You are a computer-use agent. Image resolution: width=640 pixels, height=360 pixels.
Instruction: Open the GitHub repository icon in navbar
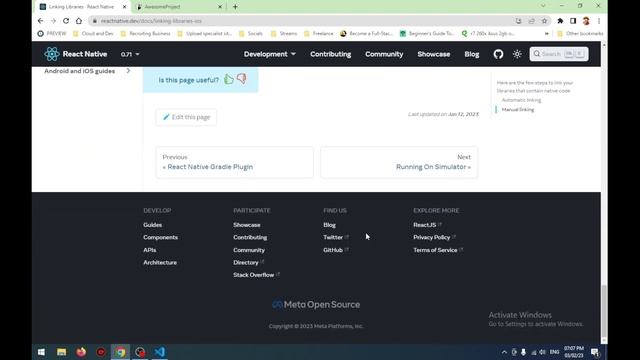click(x=498, y=54)
